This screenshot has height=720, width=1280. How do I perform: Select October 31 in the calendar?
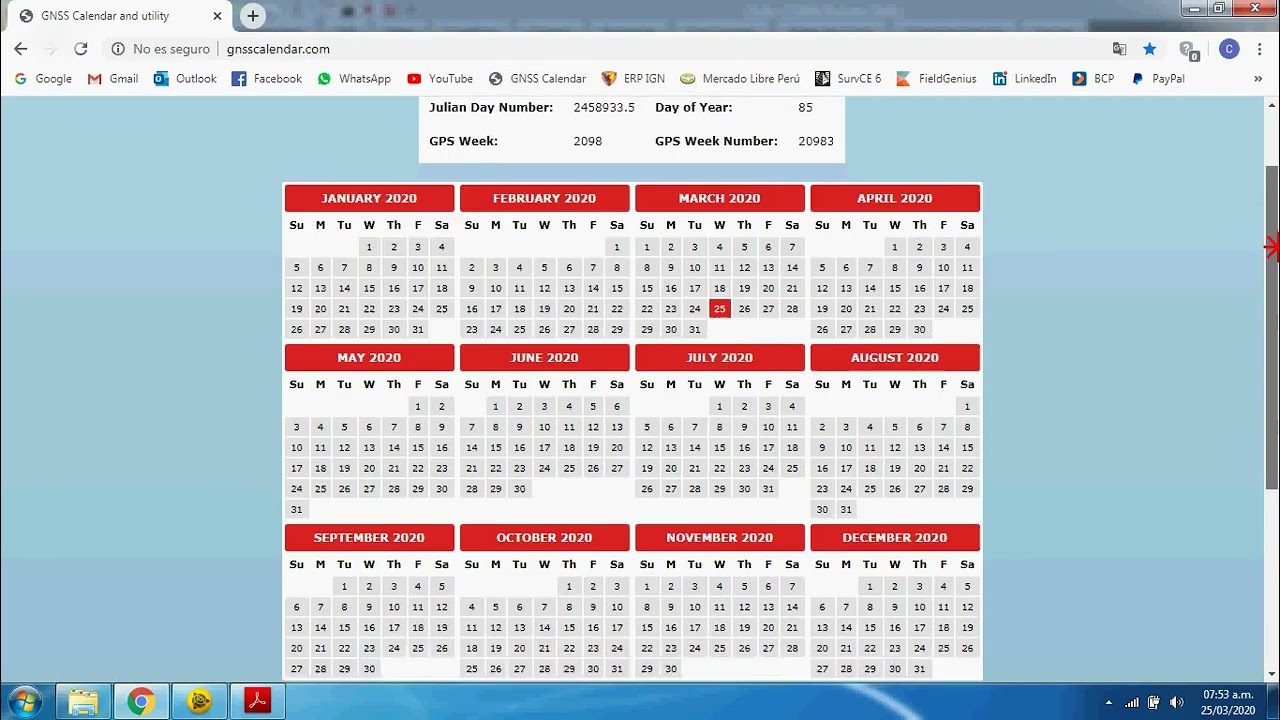coord(617,669)
